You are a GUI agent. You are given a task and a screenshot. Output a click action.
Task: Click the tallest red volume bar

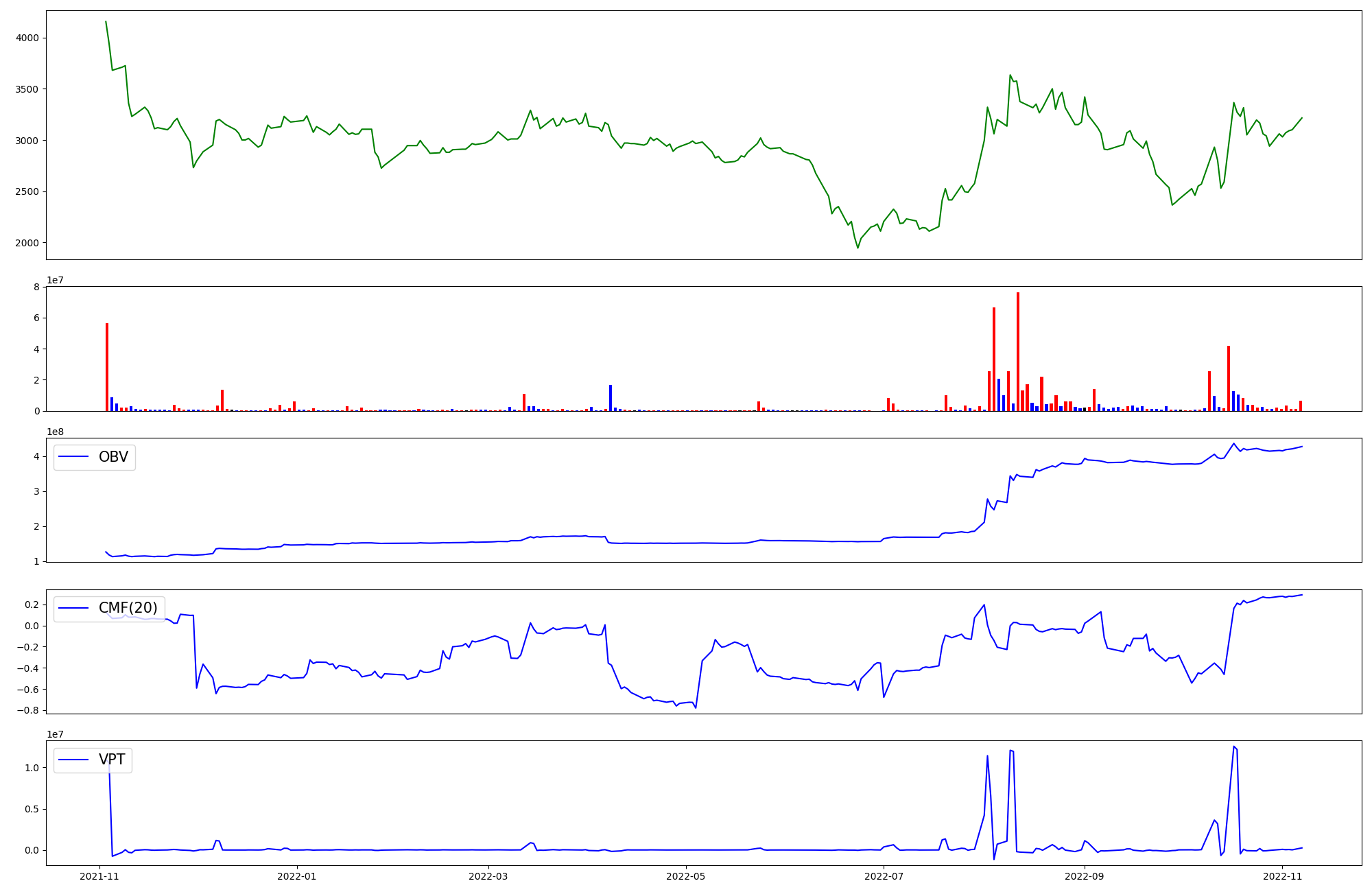1017,351
